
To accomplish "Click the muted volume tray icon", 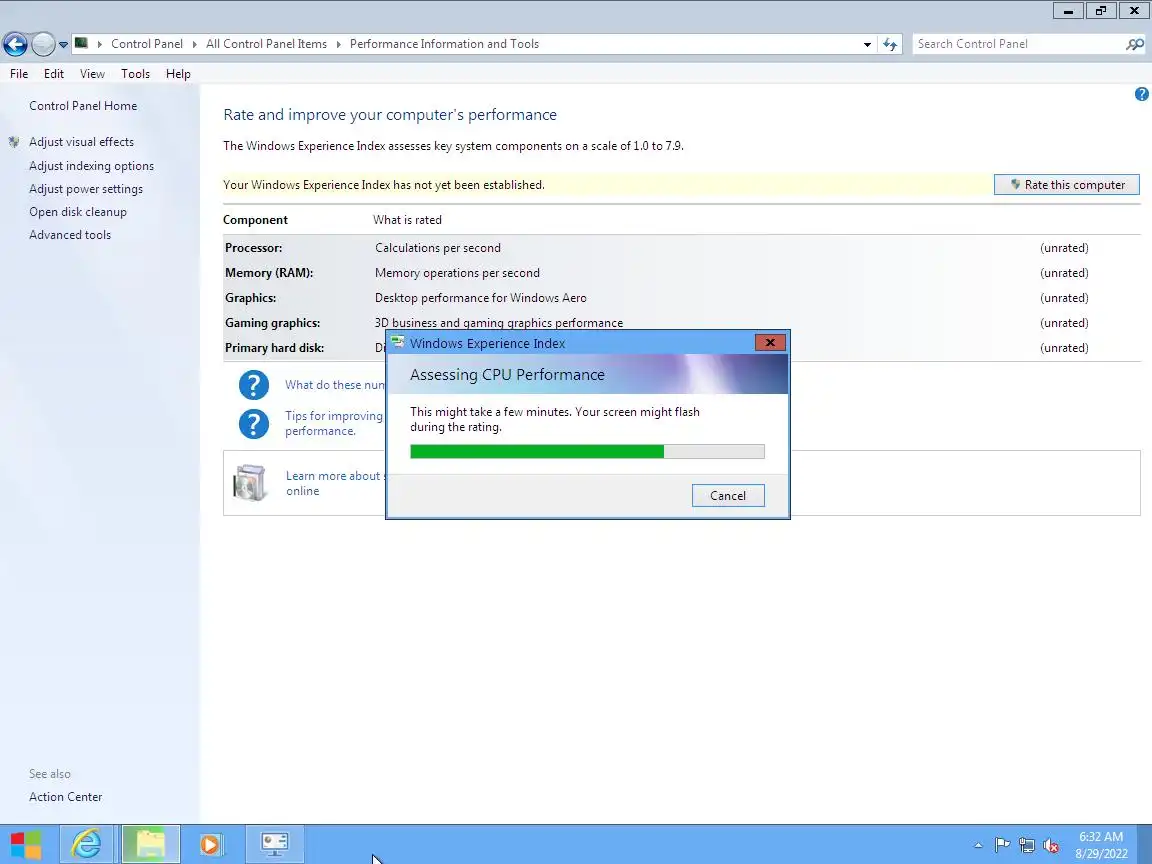I will (x=1051, y=846).
